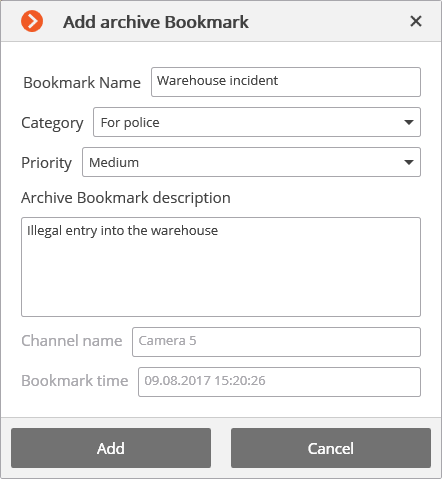Click the orange arrow logo icon

pyautogui.click(x=32, y=21)
